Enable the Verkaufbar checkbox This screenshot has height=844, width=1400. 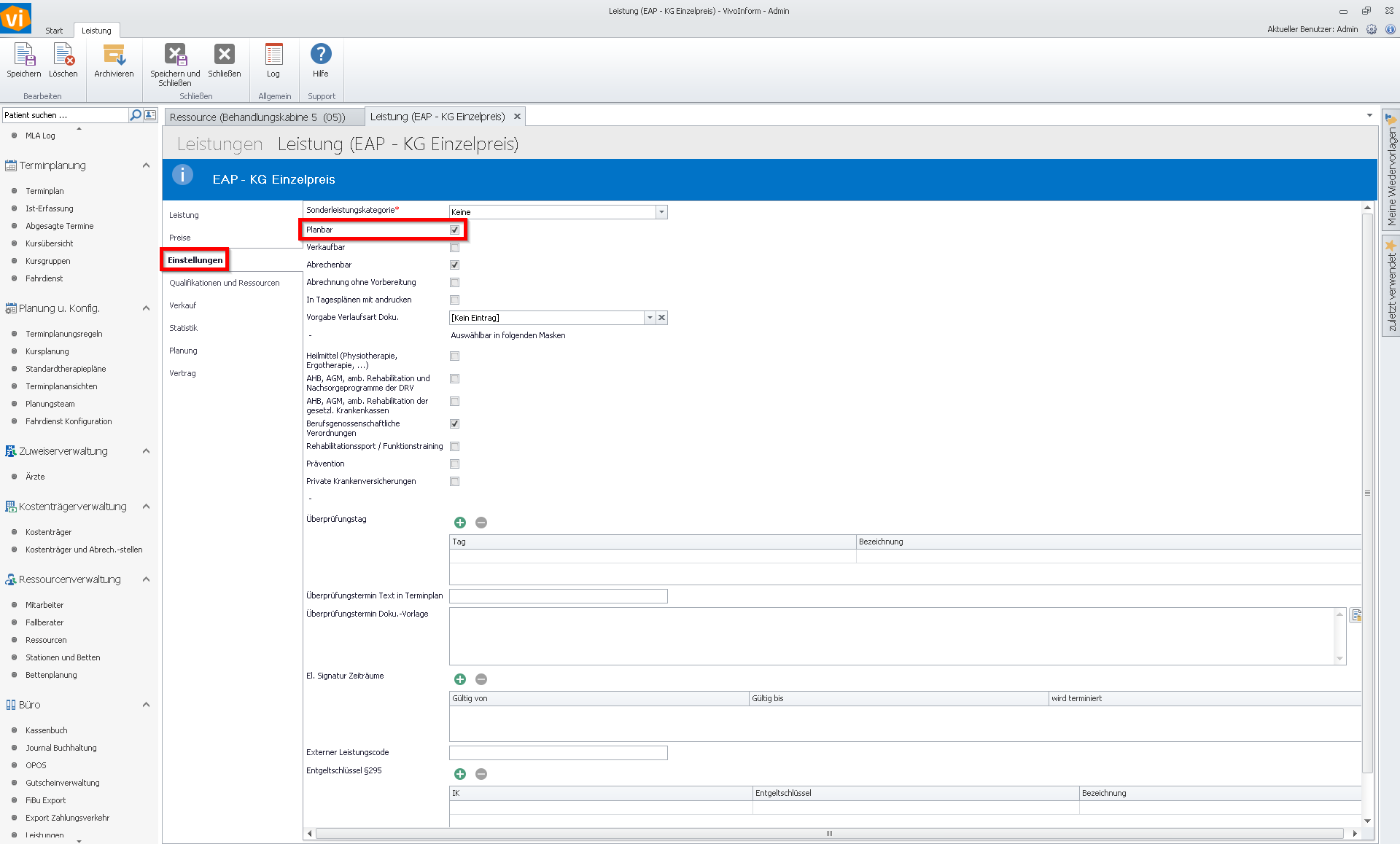pyautogui.click(x=455, y=248)
